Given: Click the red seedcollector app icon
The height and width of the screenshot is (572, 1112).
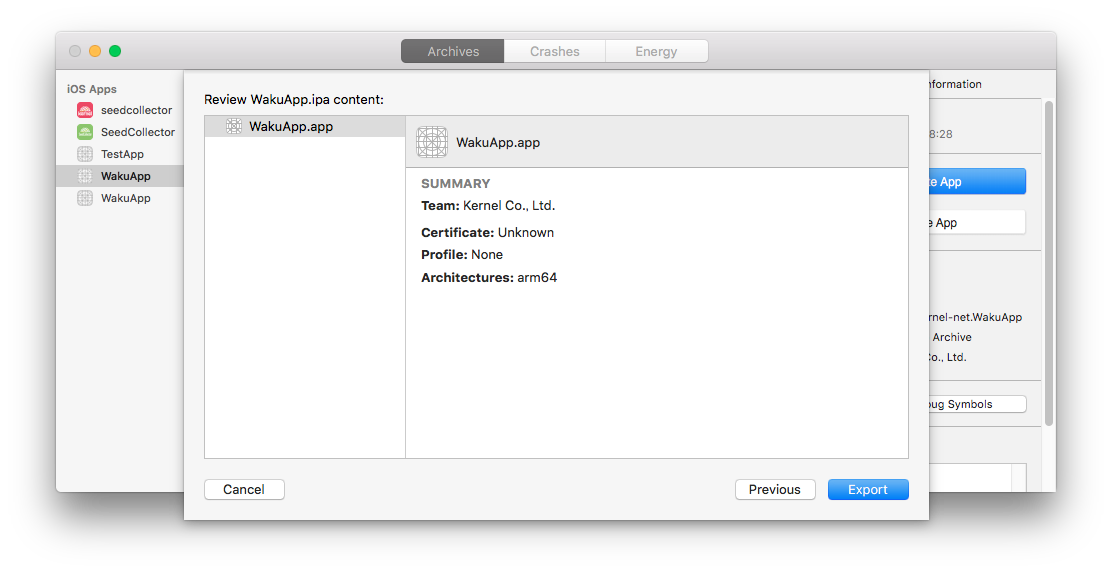Looking at the screenshot, I should pyautogui.click(x=85, y=110).
